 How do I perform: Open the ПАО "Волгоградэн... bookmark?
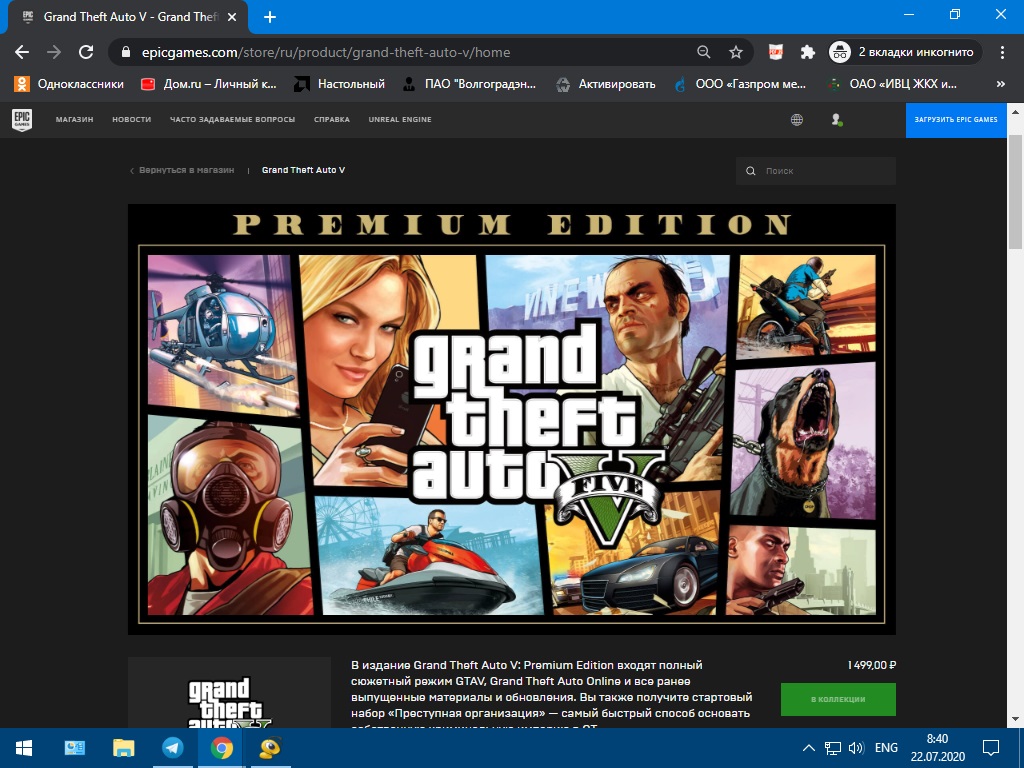tap(469, 84)
